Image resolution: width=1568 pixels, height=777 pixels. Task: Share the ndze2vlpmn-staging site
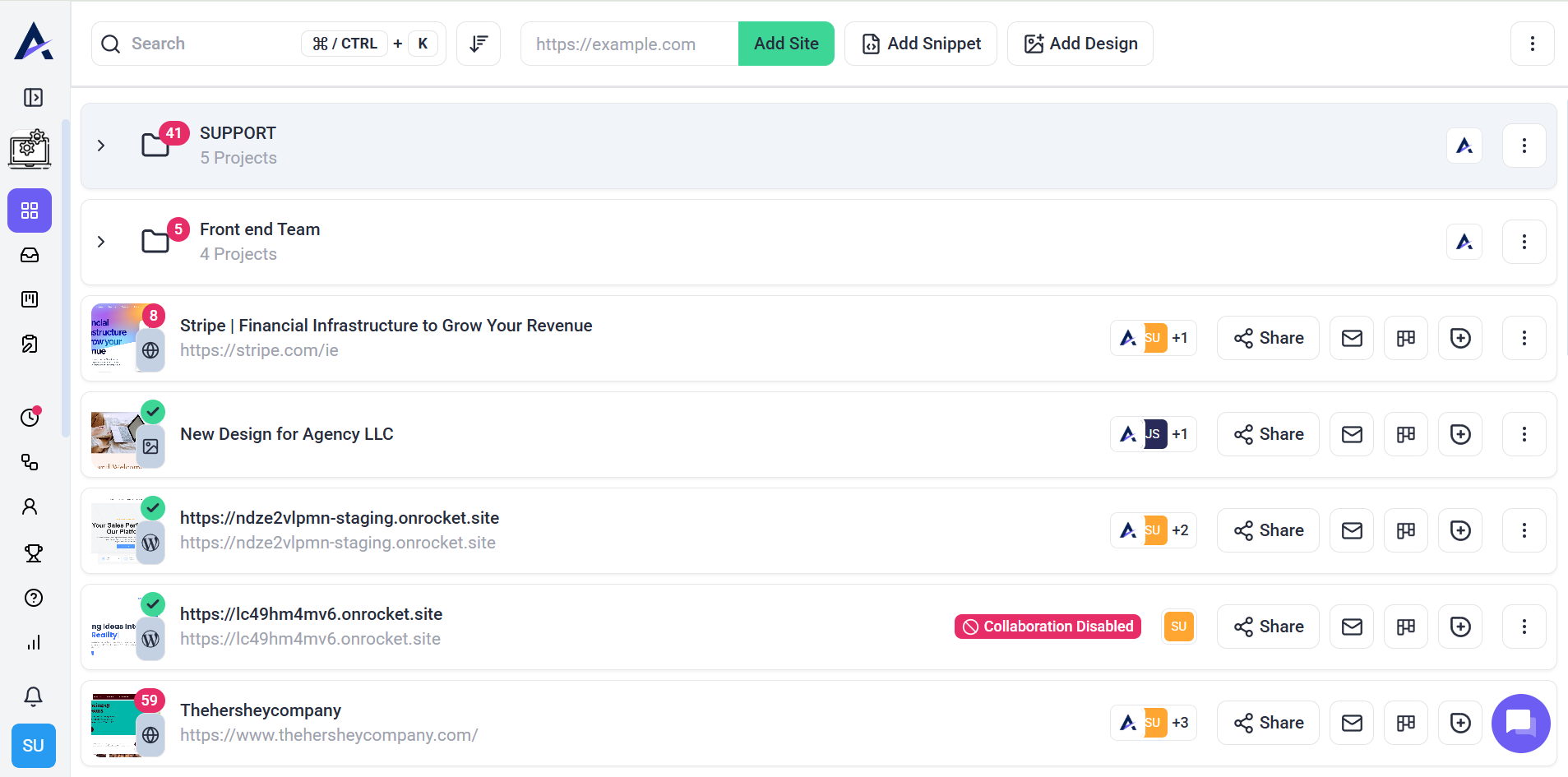[x=1268, y=530]
